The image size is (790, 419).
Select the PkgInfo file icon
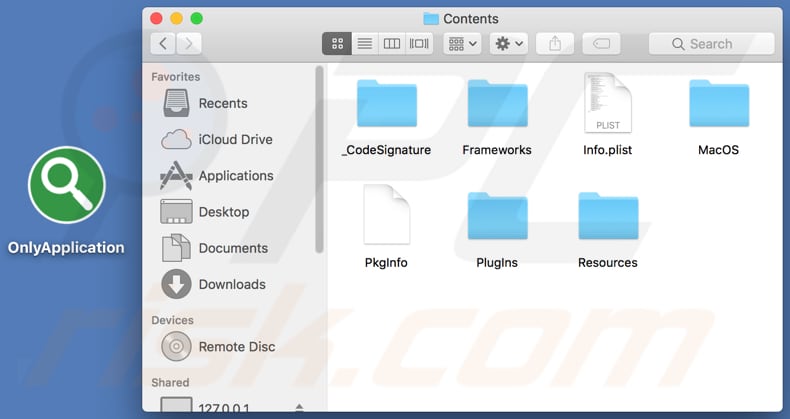click(x=386, y=215)
